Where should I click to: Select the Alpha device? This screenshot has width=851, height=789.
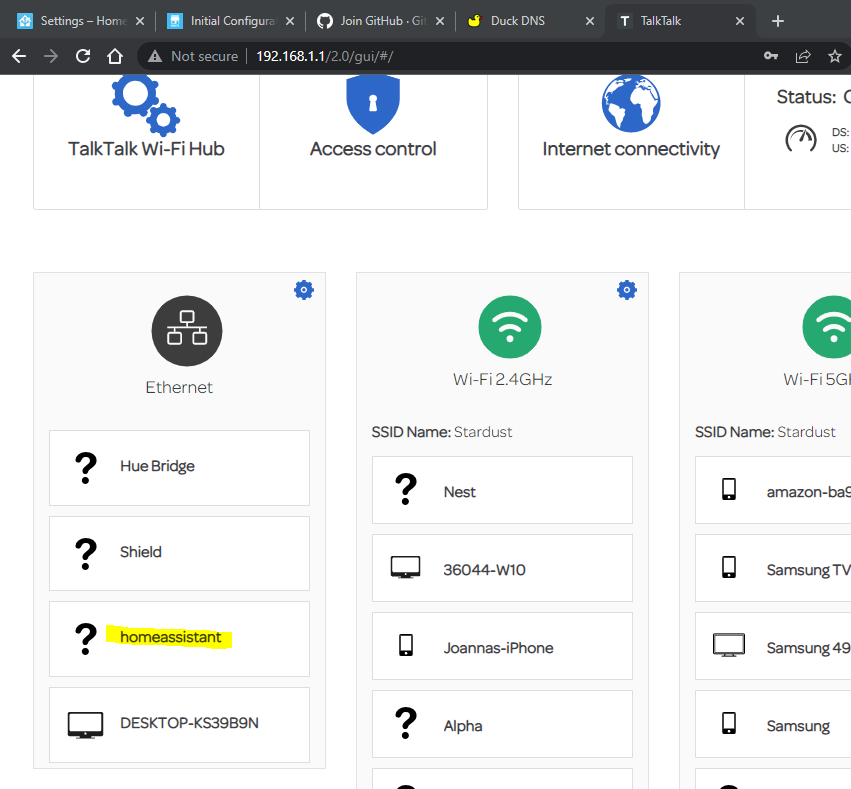point(503,724)
